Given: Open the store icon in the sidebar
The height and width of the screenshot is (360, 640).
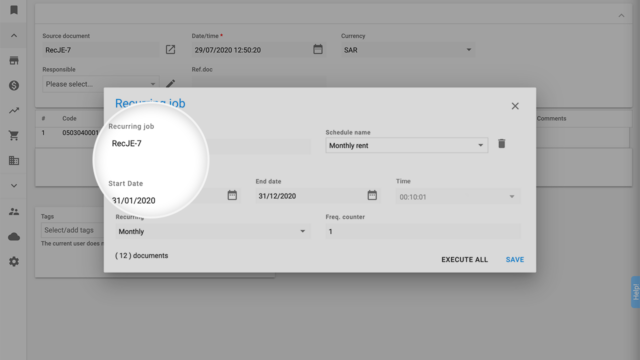Looking at the screenshot, I should [x=14, y=60].
